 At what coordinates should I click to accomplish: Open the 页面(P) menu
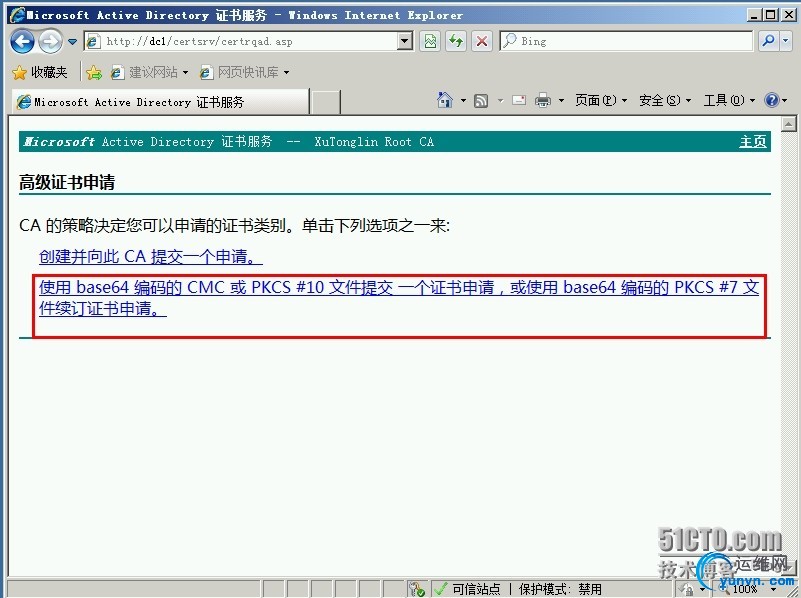pyautogui.click(x=601, y=101)
